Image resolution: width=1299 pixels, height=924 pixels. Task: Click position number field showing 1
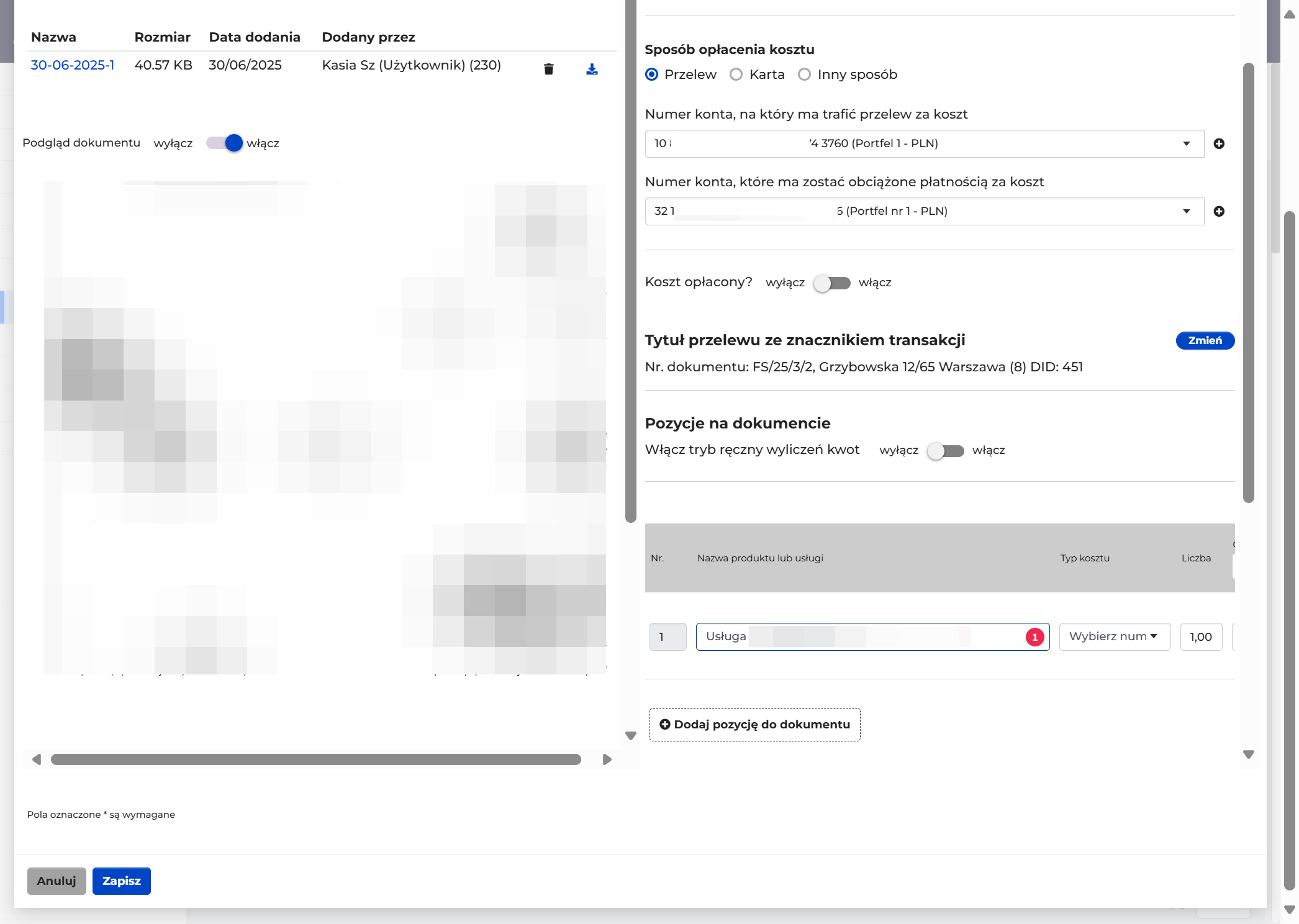[x=668, y=636]
